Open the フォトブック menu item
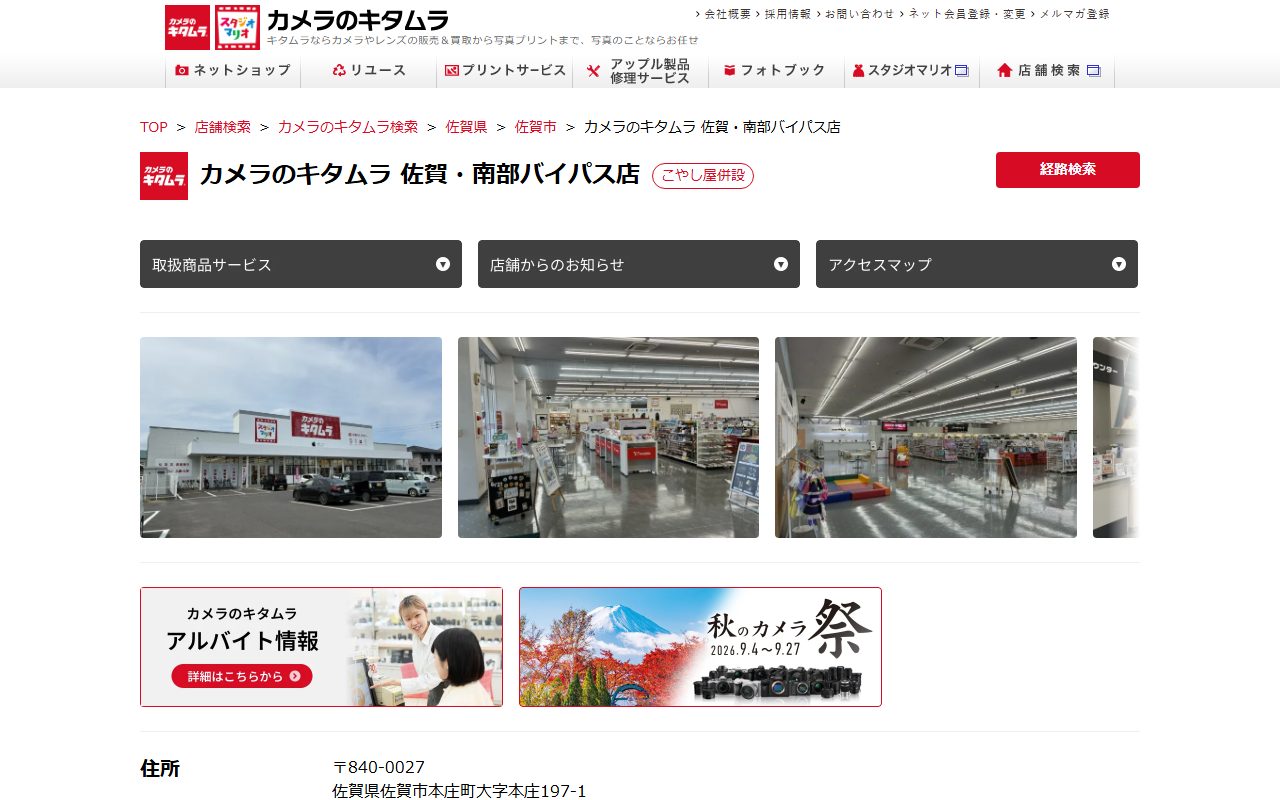 [x=776, y=71]
